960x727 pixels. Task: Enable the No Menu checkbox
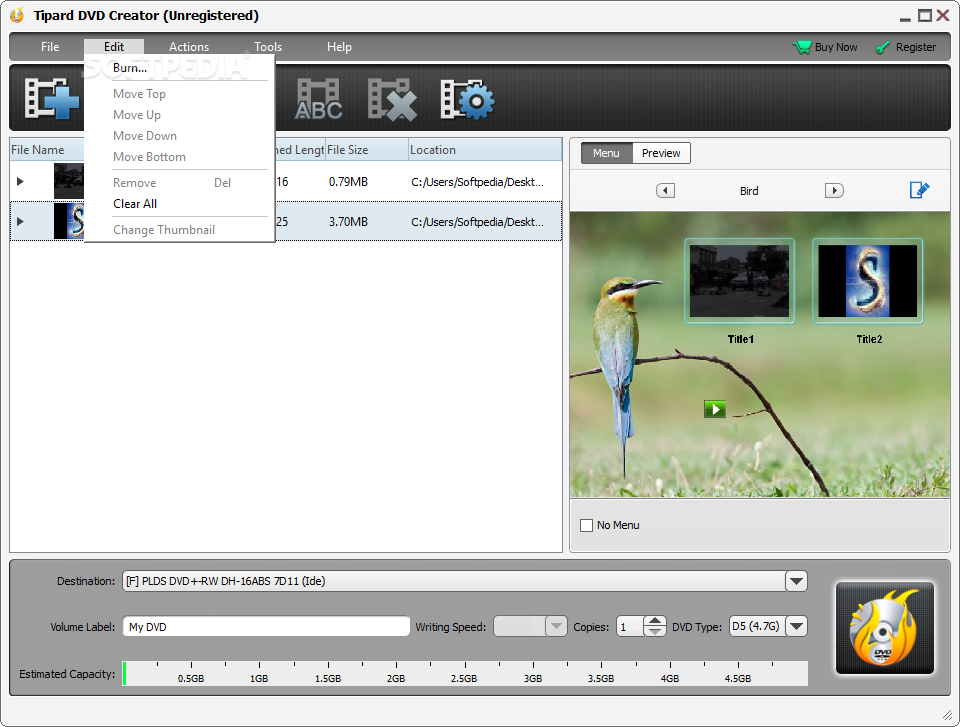tap(586, 525)
